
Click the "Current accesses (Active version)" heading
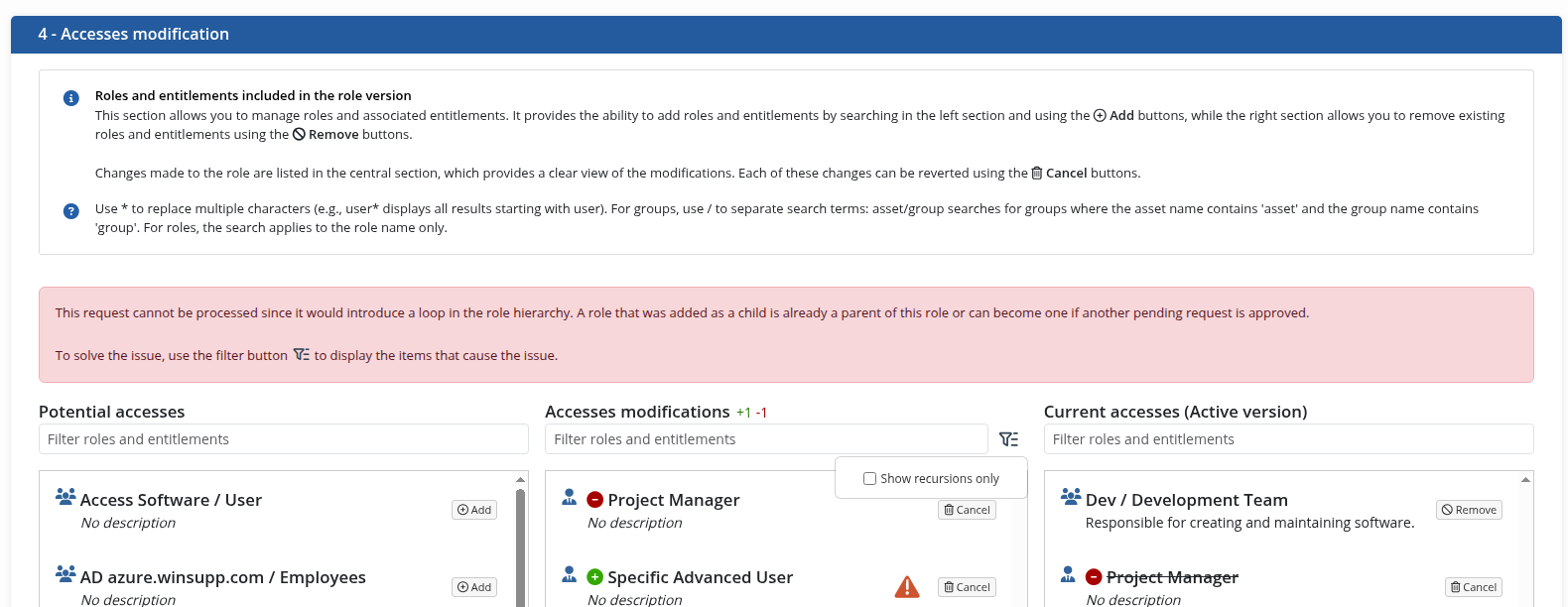pos(1176,412)
